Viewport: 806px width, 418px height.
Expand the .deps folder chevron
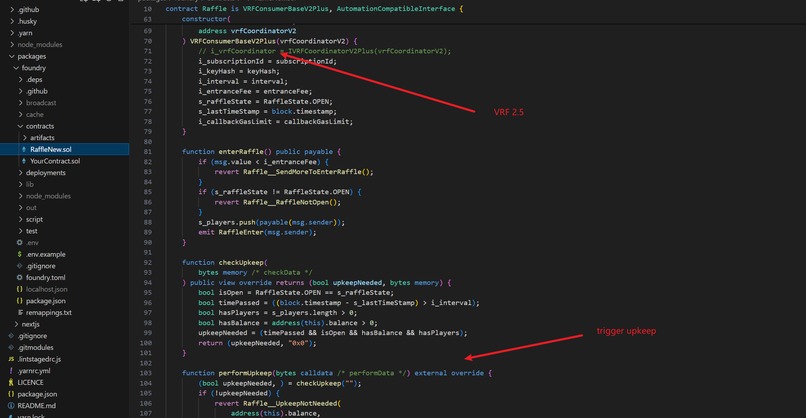20,80
